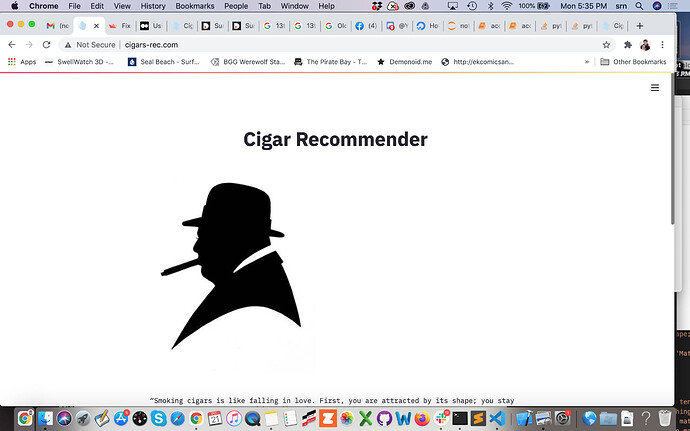Screen dimensions: 690x431
Task: Click the Bluetooth menu bar icon
Action: [491, 6]
